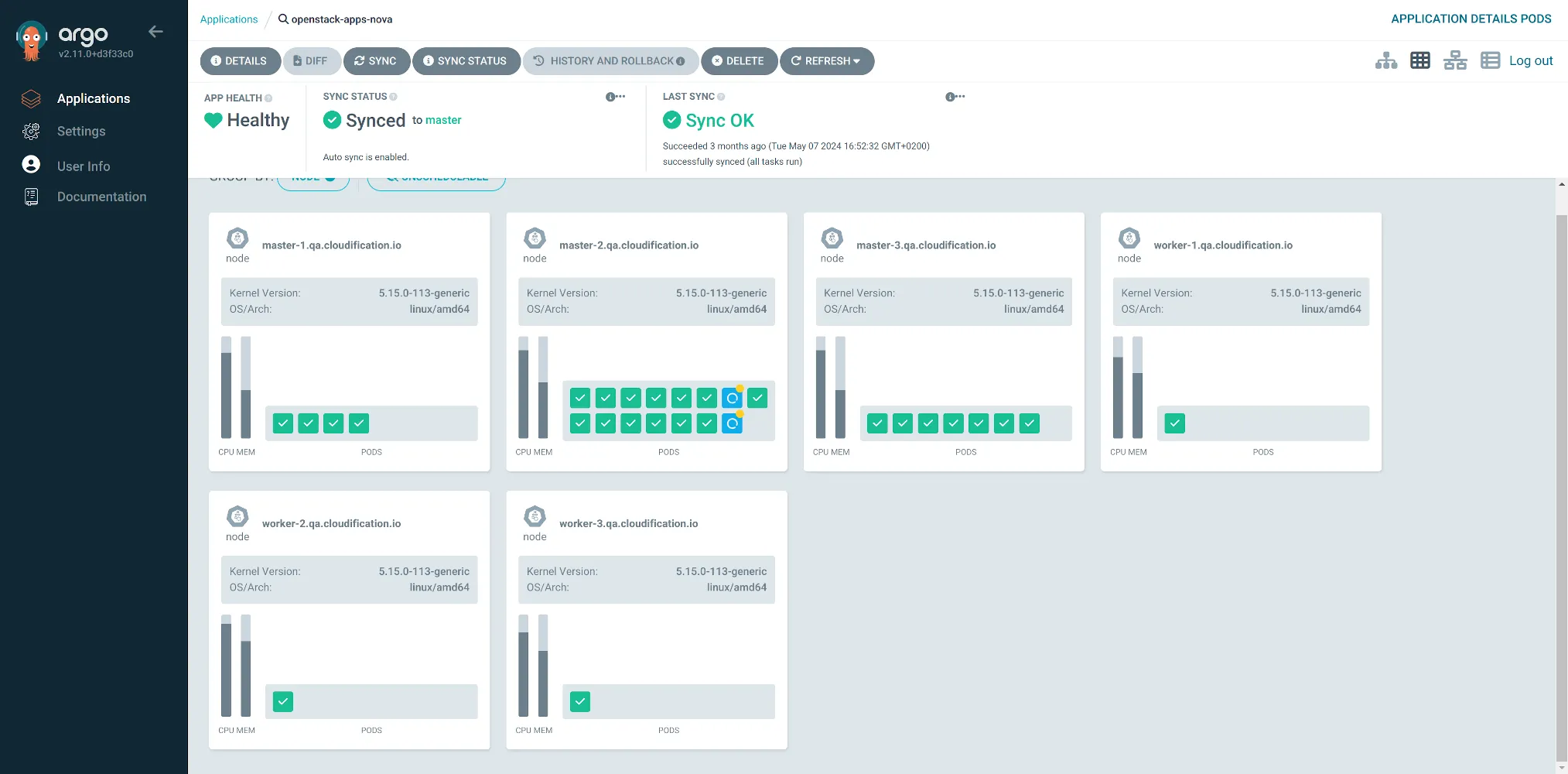The height and width of the screenshot is (774, 1568).
Task: Switch to the Applications breadcrumb
Action: click(x=229, y=19)
